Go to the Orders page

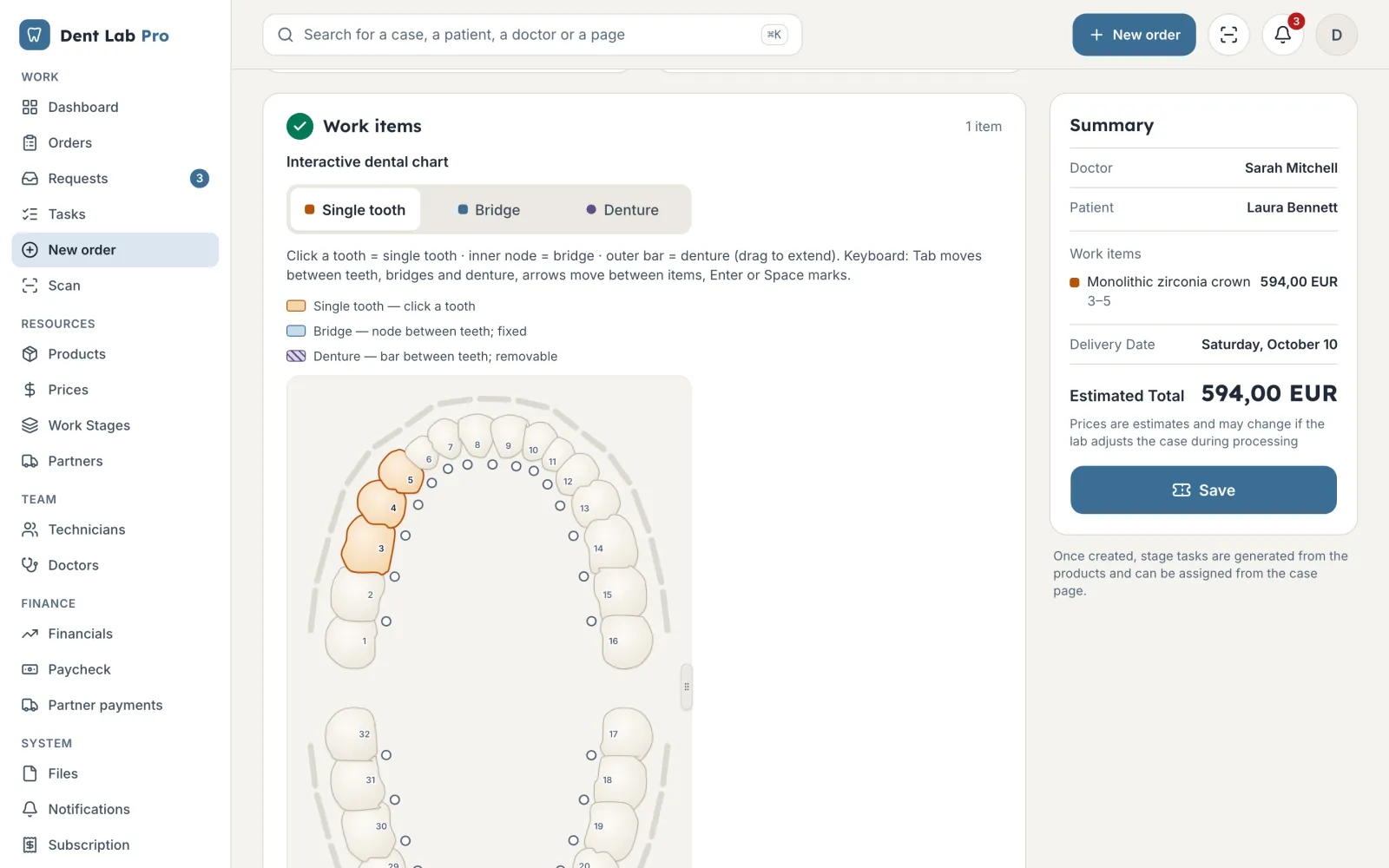(115, 142)
